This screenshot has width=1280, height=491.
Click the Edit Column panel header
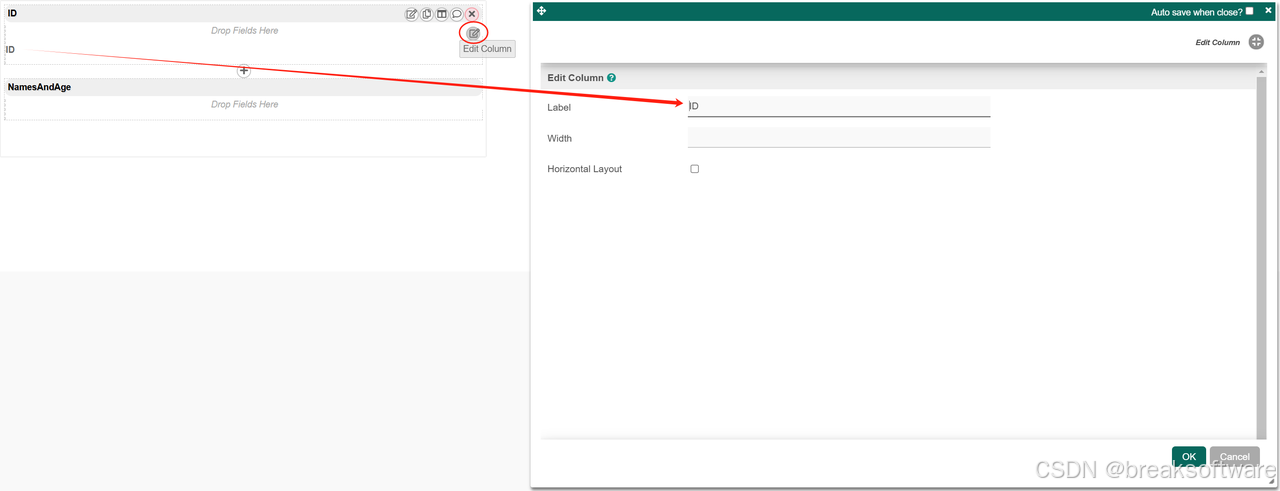[897, 77]
